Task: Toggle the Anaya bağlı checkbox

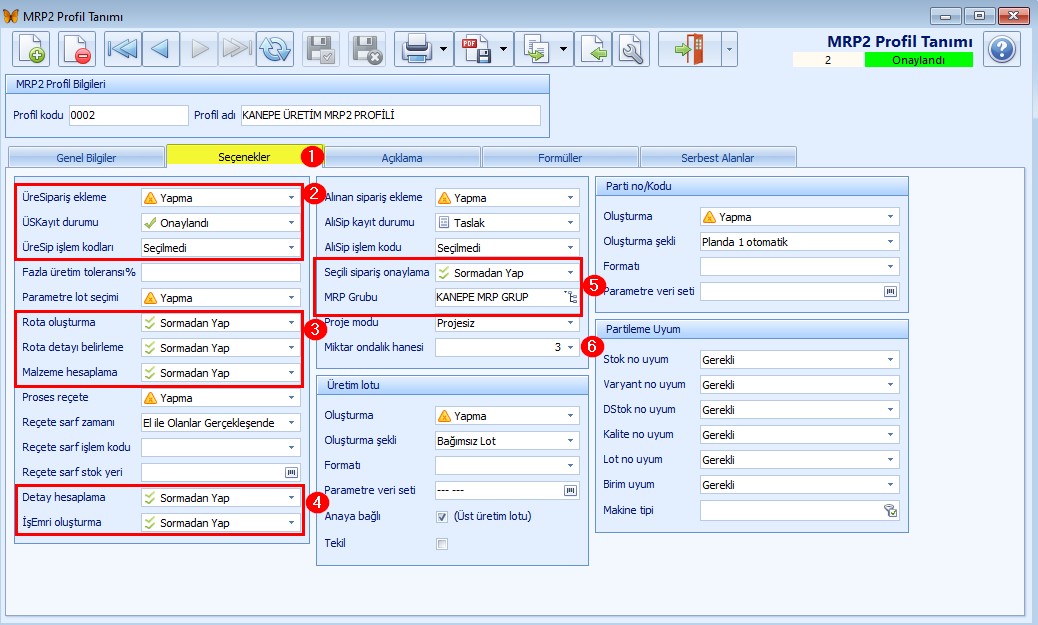Action: [442, 517]
